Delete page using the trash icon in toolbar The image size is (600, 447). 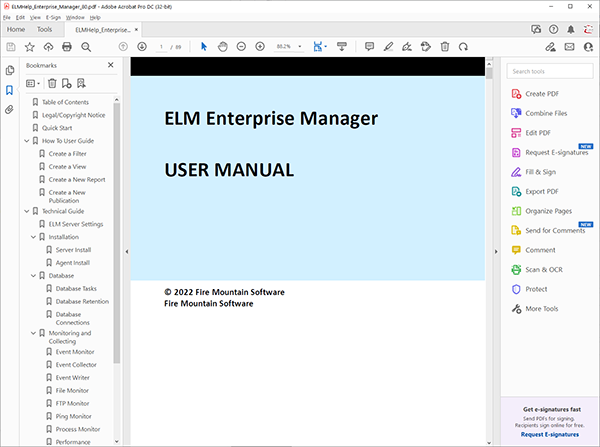pos(445,47)
